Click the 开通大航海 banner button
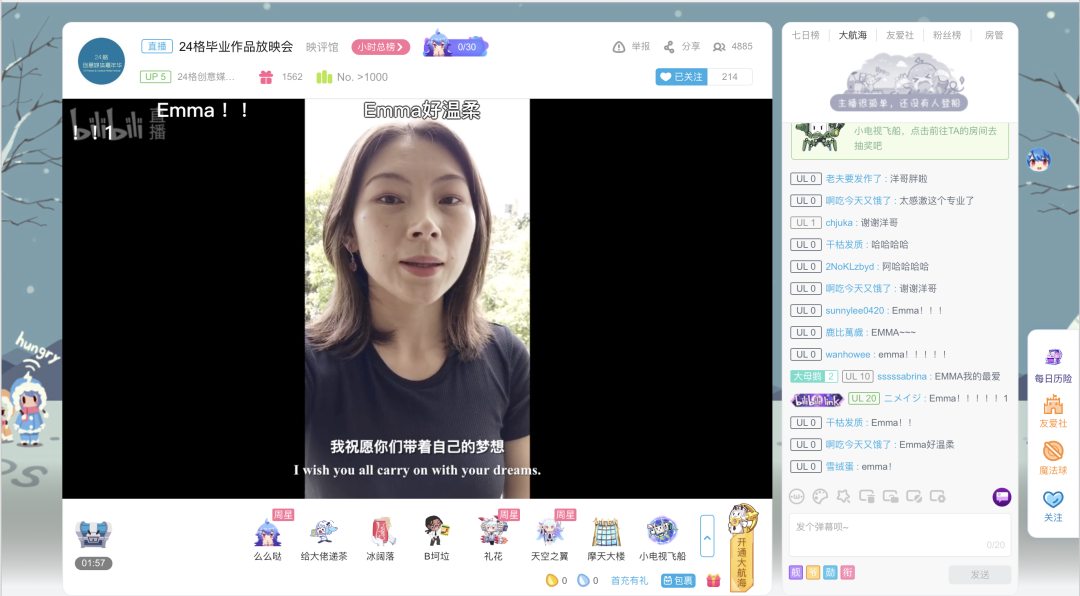1080x596 pixels. tap(742, 548)
